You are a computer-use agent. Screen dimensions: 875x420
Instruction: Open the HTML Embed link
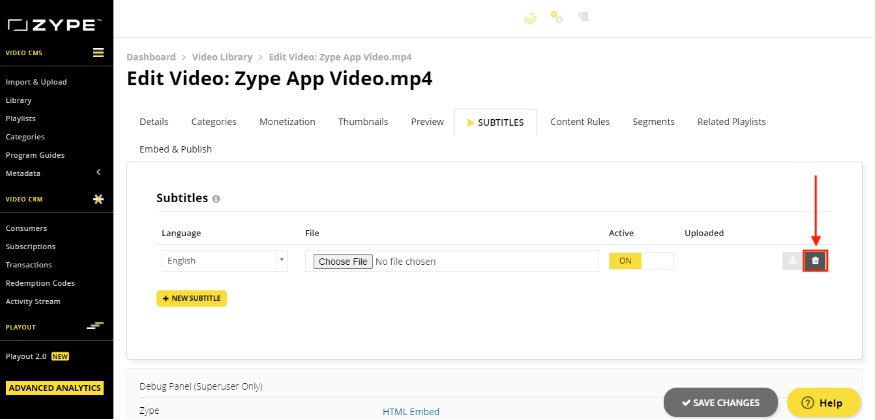tap(411, 412)
